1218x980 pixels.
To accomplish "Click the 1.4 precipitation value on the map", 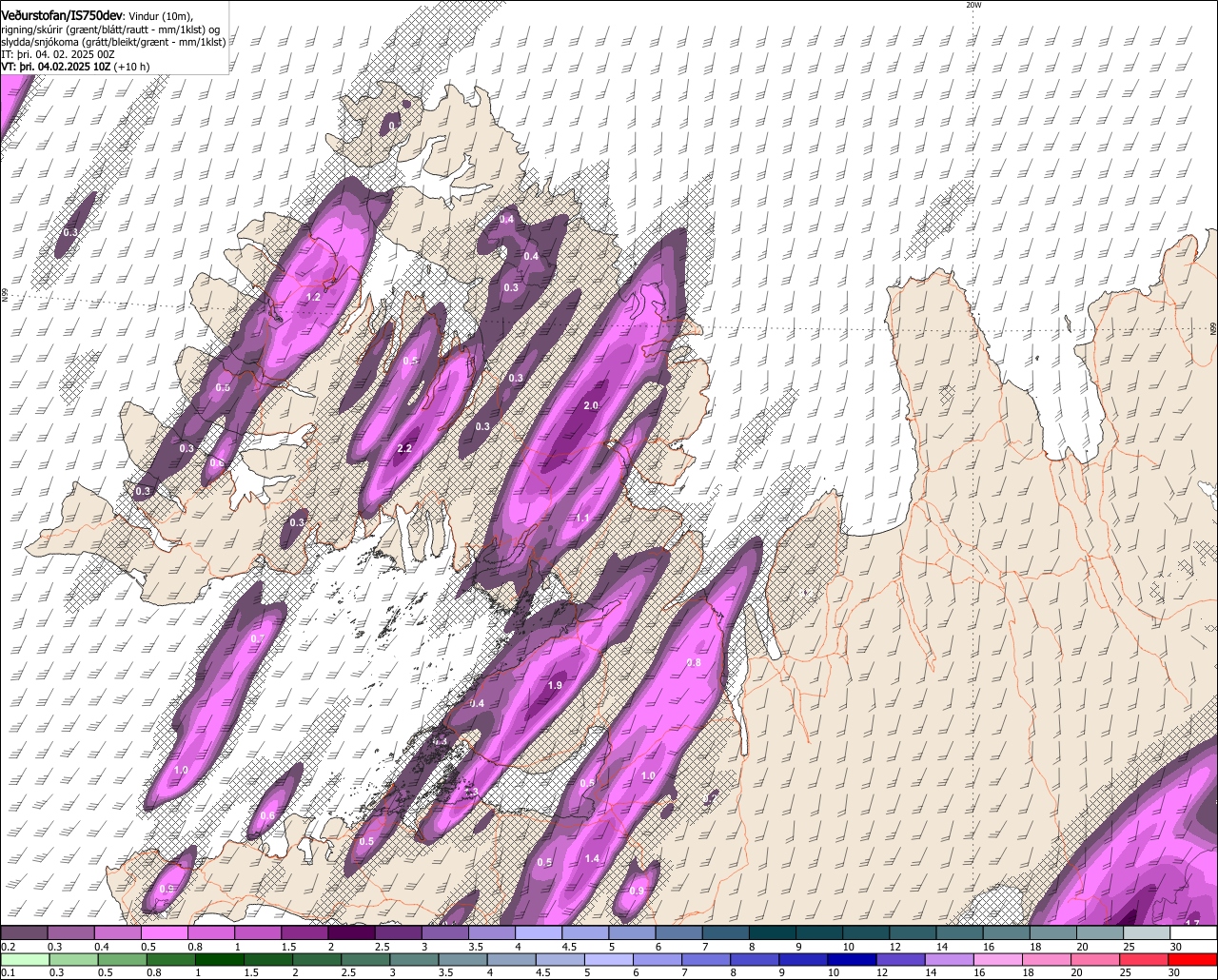I will coord(592,859).
